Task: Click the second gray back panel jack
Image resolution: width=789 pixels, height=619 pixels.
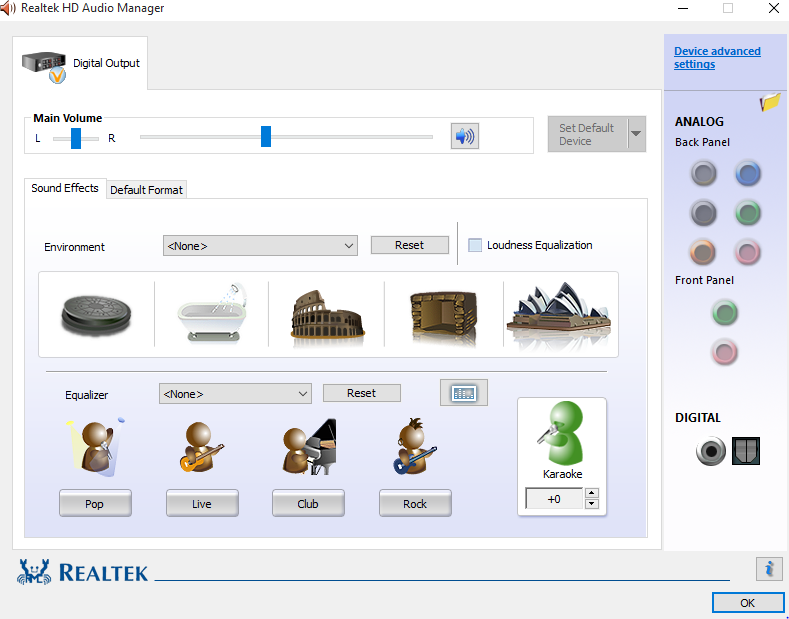Action: 703,212
